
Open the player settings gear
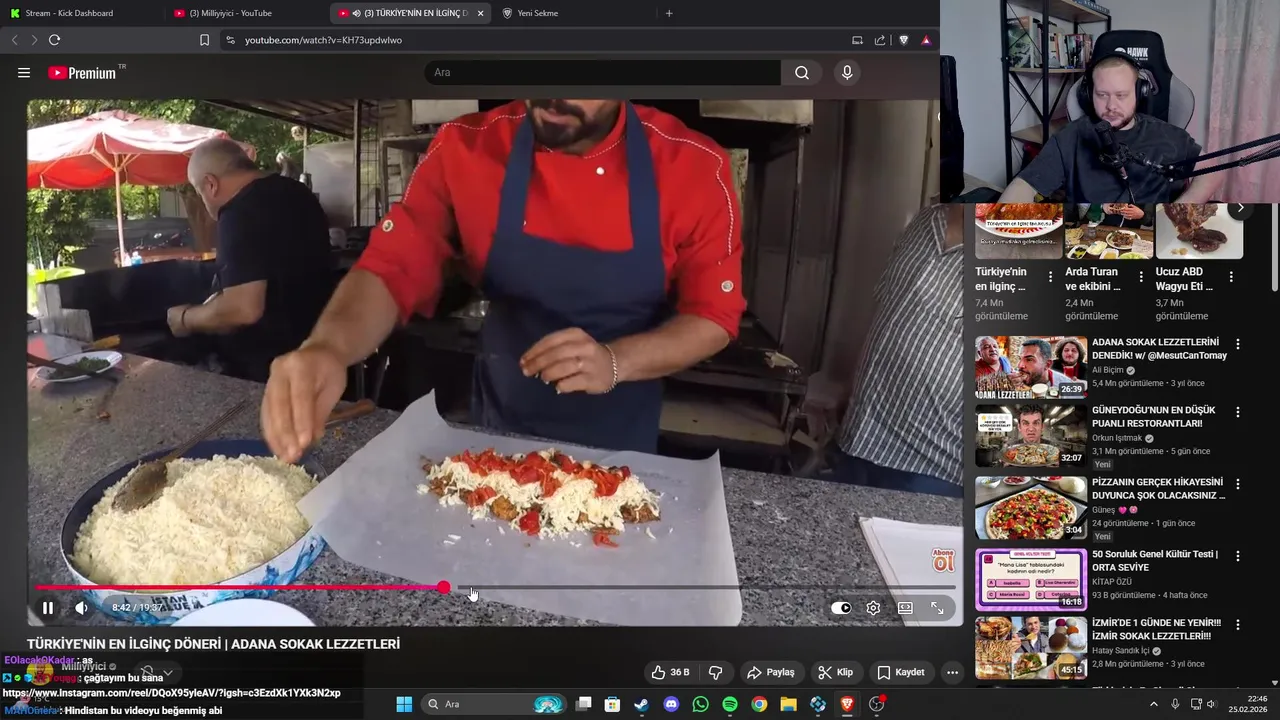click(x=873, y=608)
